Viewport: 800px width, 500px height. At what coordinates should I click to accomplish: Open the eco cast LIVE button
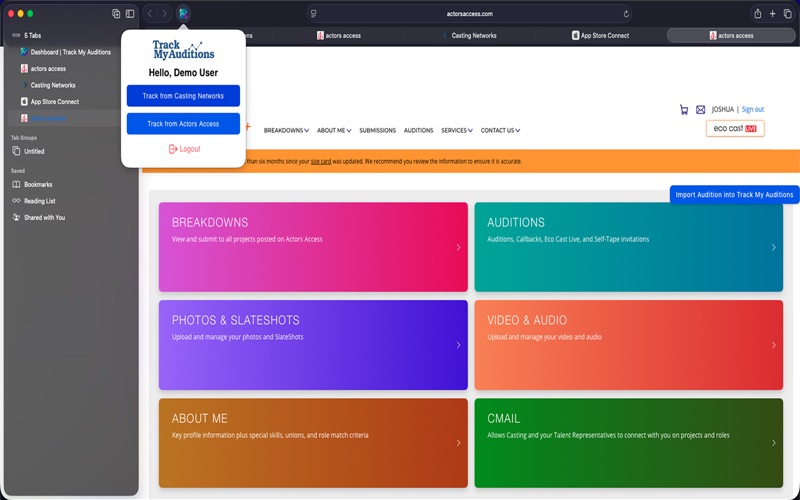coord(735,129)
